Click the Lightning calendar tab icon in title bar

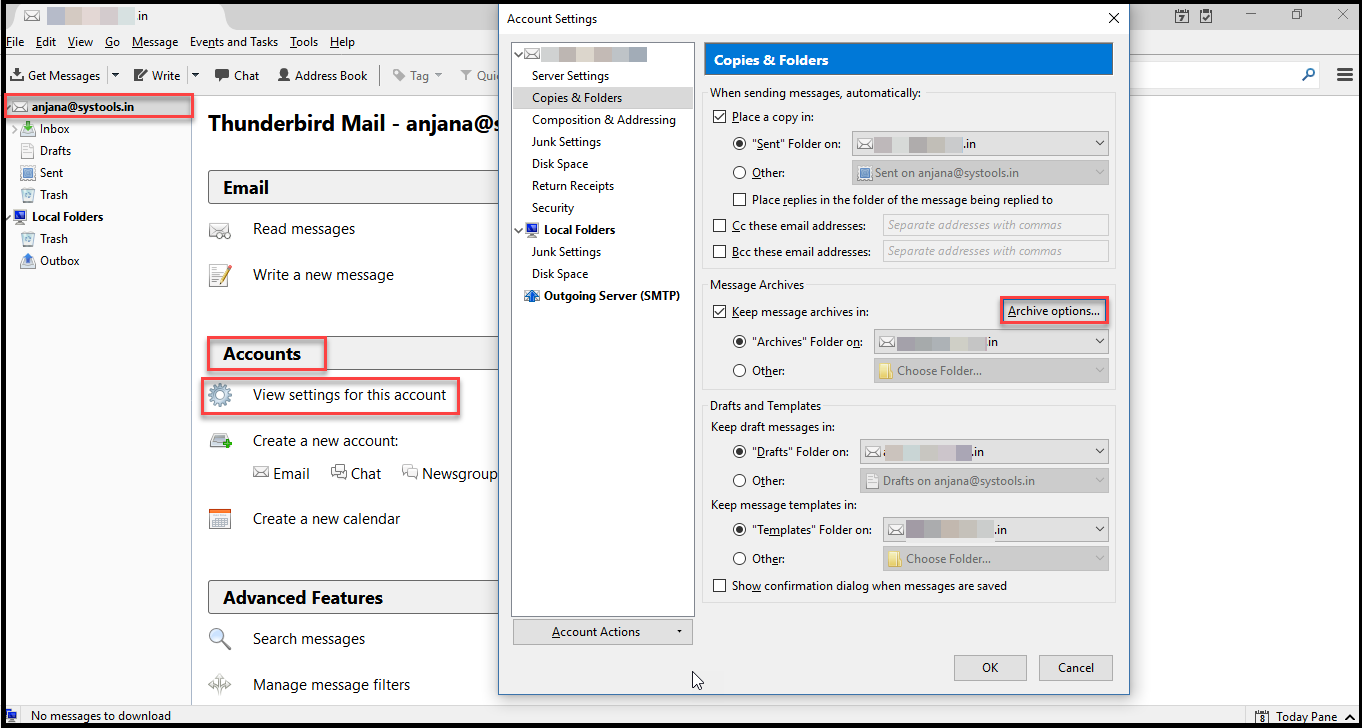(x=1182, y=16)
